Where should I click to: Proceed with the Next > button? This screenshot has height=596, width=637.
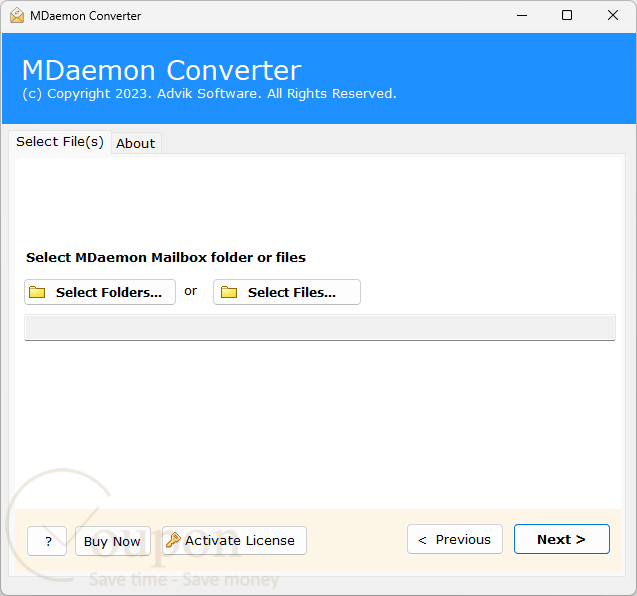click(x=561, y=539)
